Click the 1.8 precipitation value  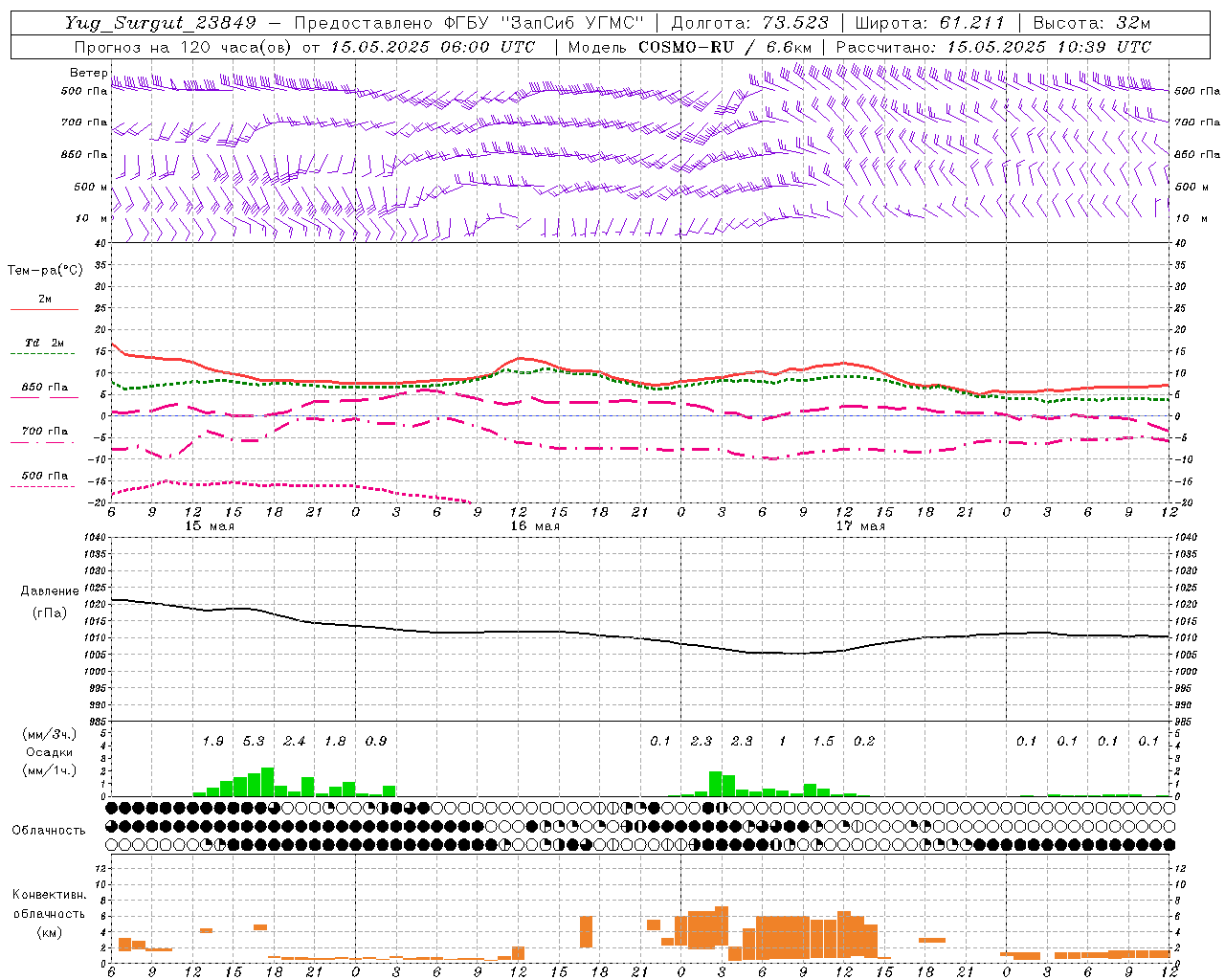point(335,741)
